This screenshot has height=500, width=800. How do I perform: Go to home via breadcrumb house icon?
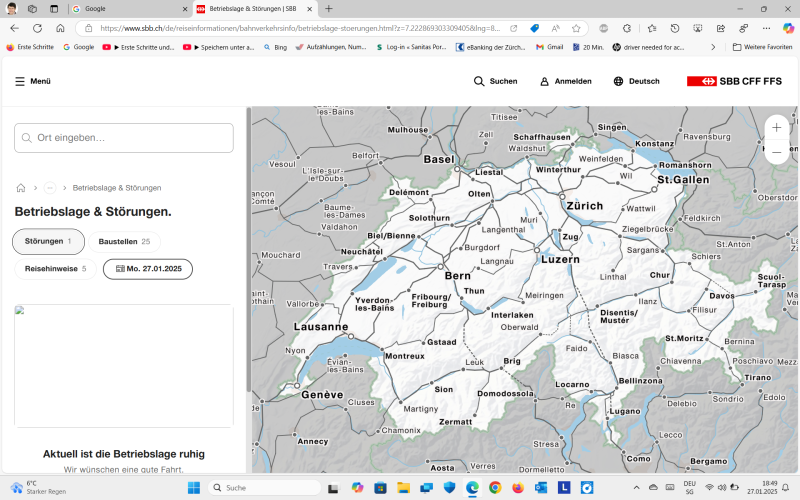point(20,188)
